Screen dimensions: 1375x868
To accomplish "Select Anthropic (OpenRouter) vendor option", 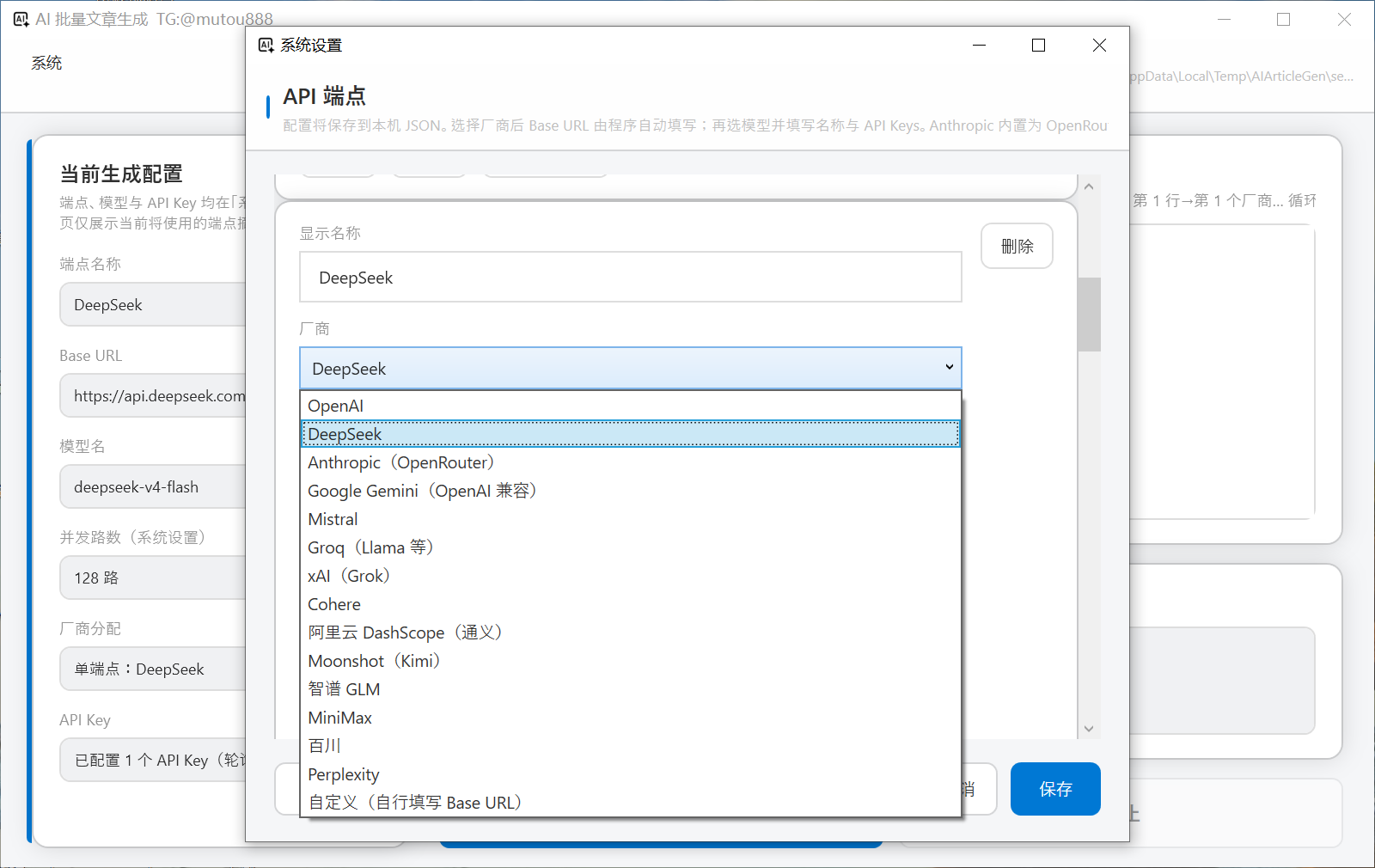I will point(630,462).
